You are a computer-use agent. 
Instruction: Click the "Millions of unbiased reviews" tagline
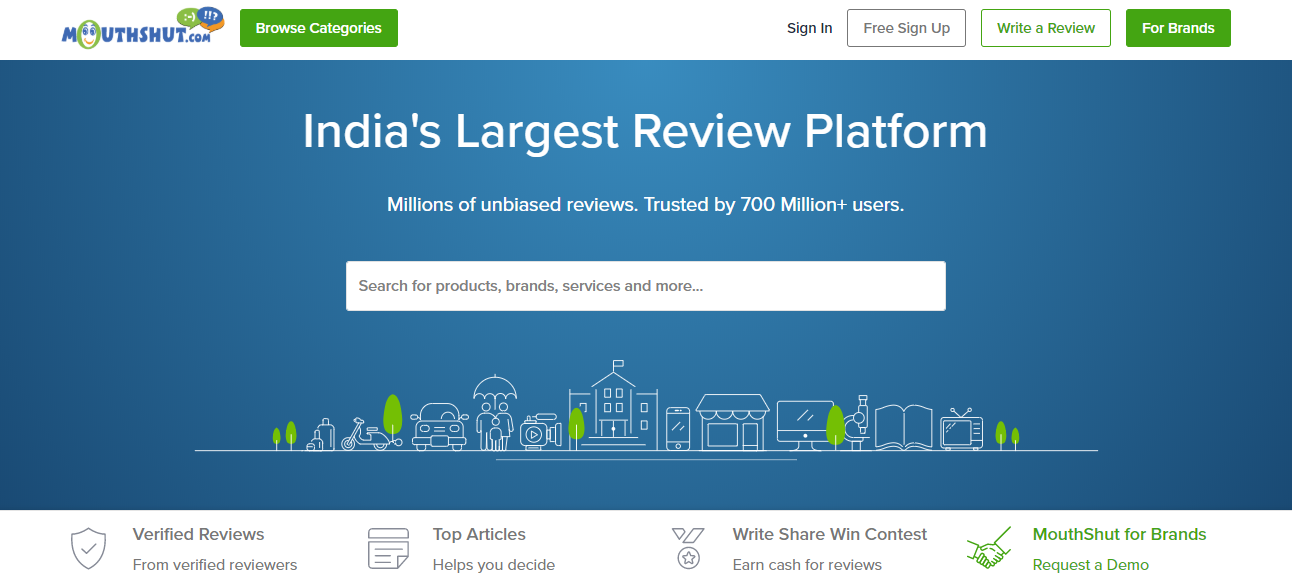646,205
